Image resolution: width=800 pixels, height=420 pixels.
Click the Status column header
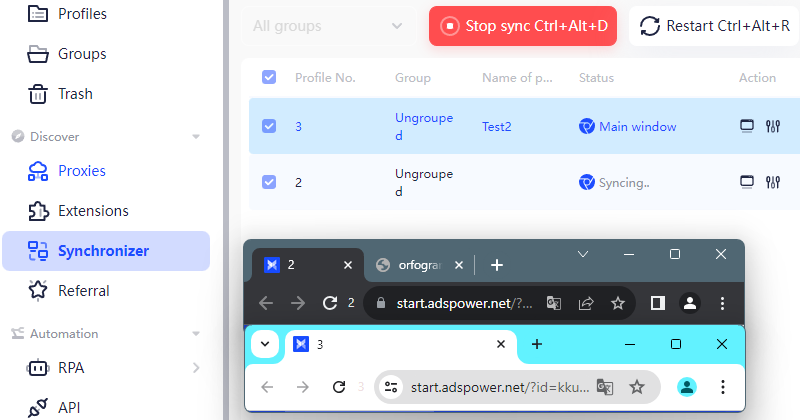click(596, 78)
